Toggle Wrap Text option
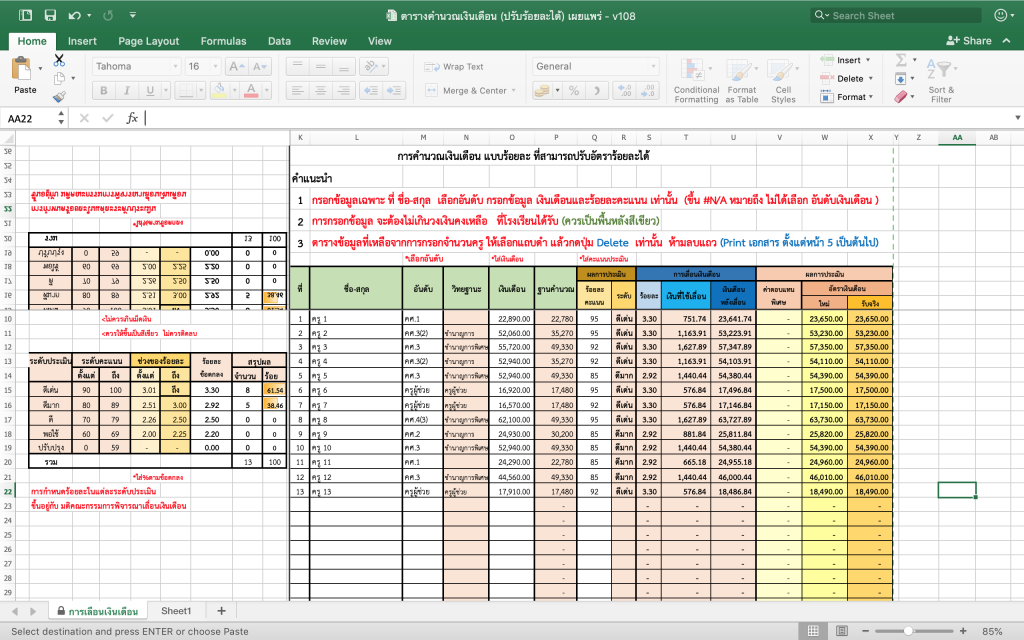This screenshot has height=640, width=1024. pyautogui.click(x=455, y=67)
